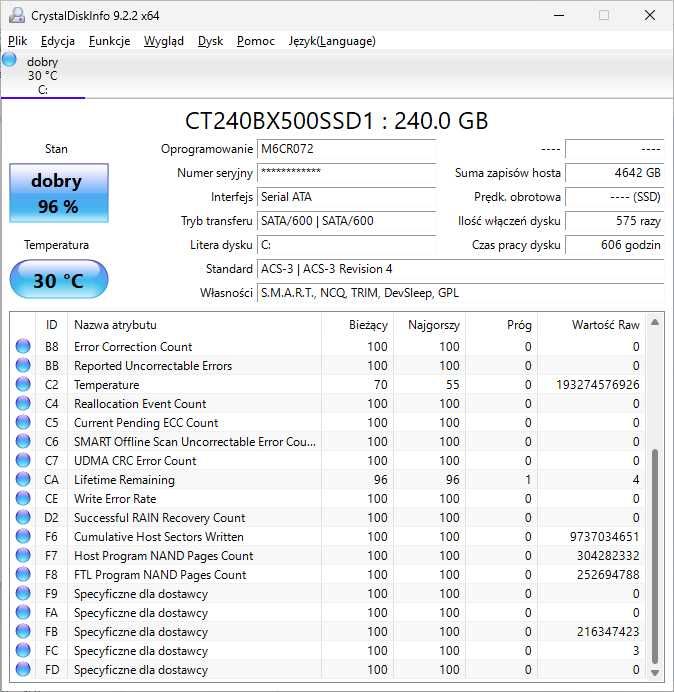674x692 pixels.
Task: Click the masked Numer seryjny field
Action: [x=347, y=173]
